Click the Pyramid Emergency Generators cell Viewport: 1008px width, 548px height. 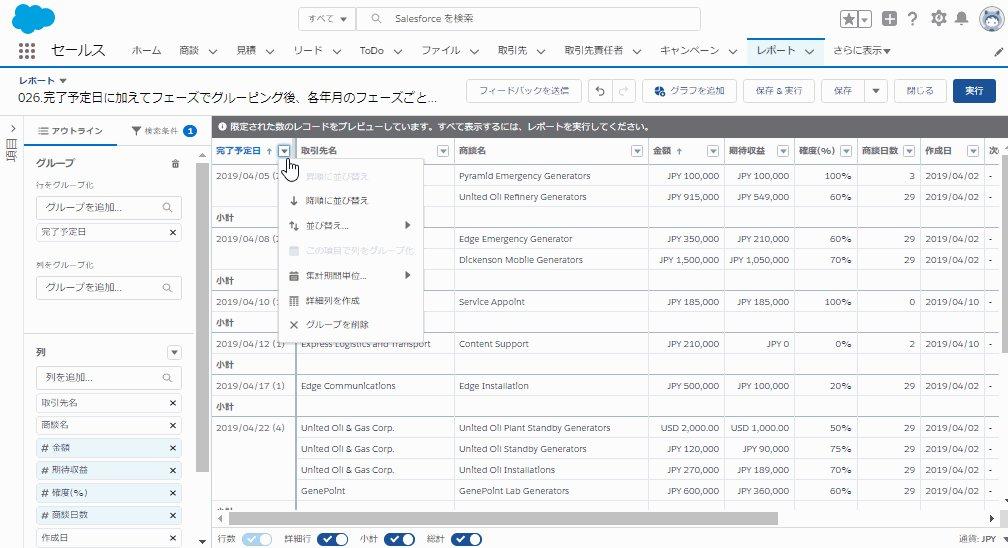(x=552, y=176)
